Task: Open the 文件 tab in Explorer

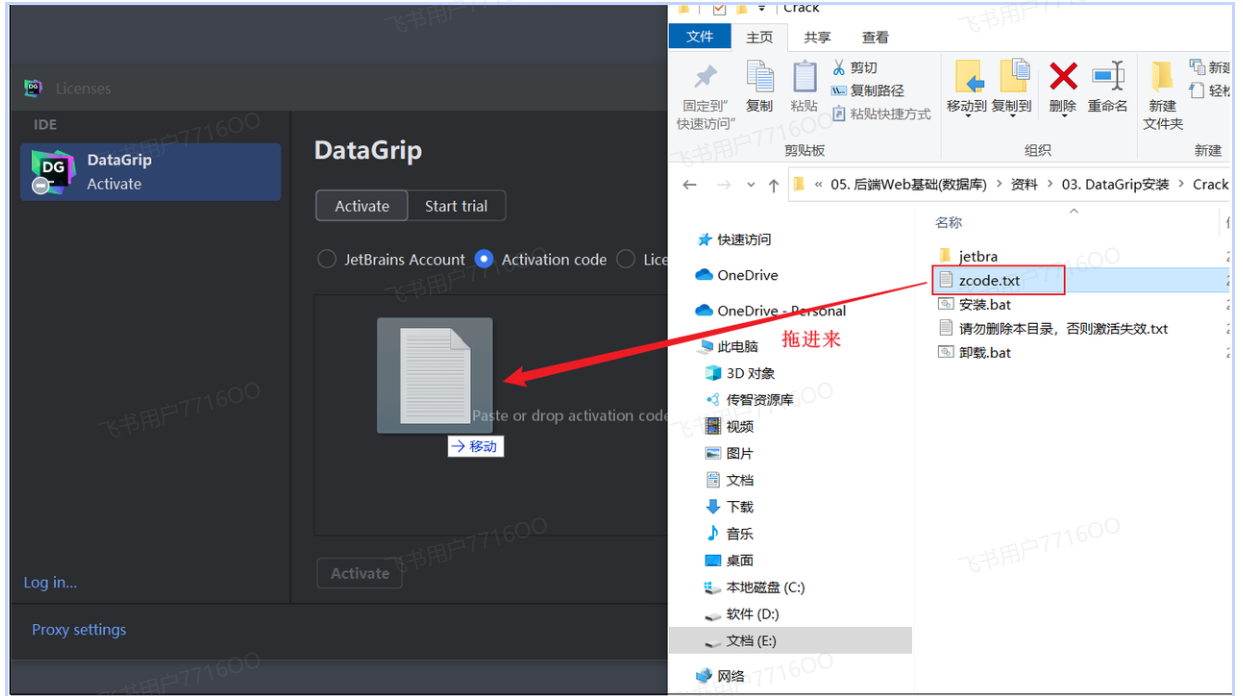Action: (x=700, y=36)
